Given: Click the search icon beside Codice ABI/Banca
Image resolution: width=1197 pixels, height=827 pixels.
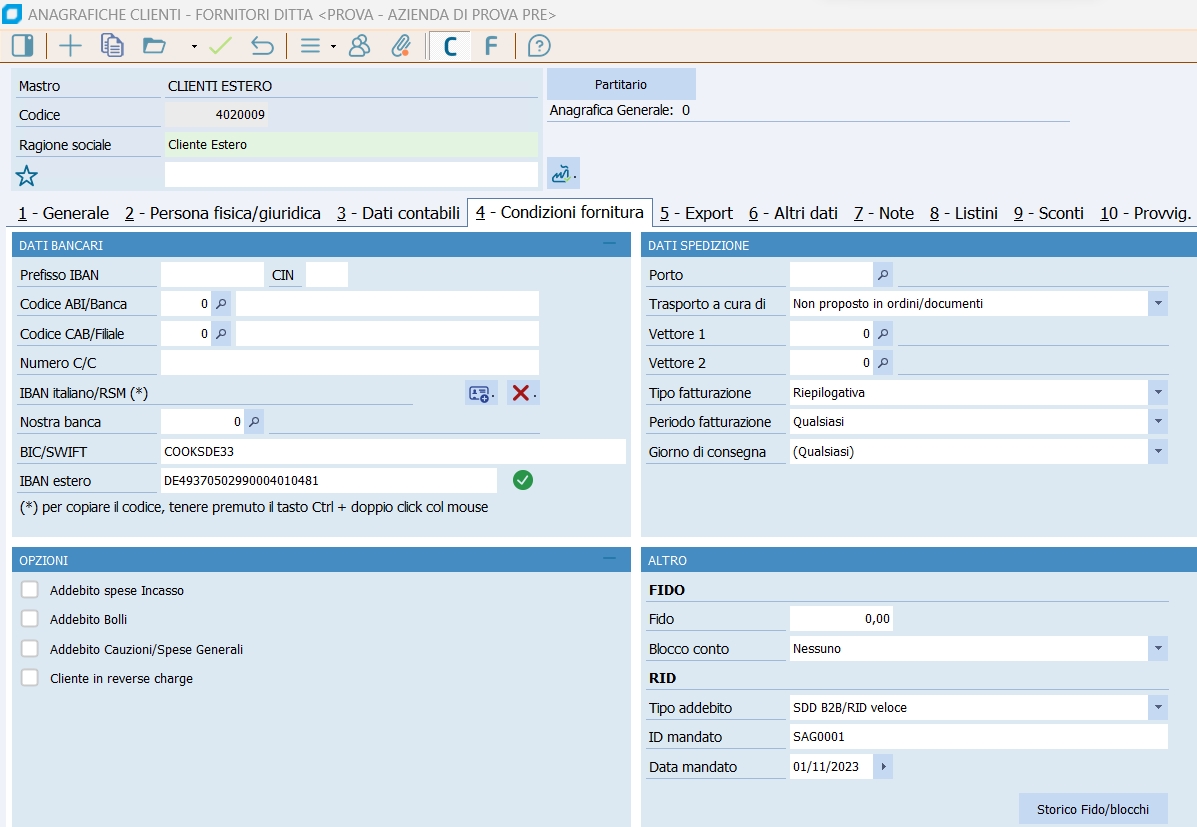Looking at the screenshot, I should point(221,304).
